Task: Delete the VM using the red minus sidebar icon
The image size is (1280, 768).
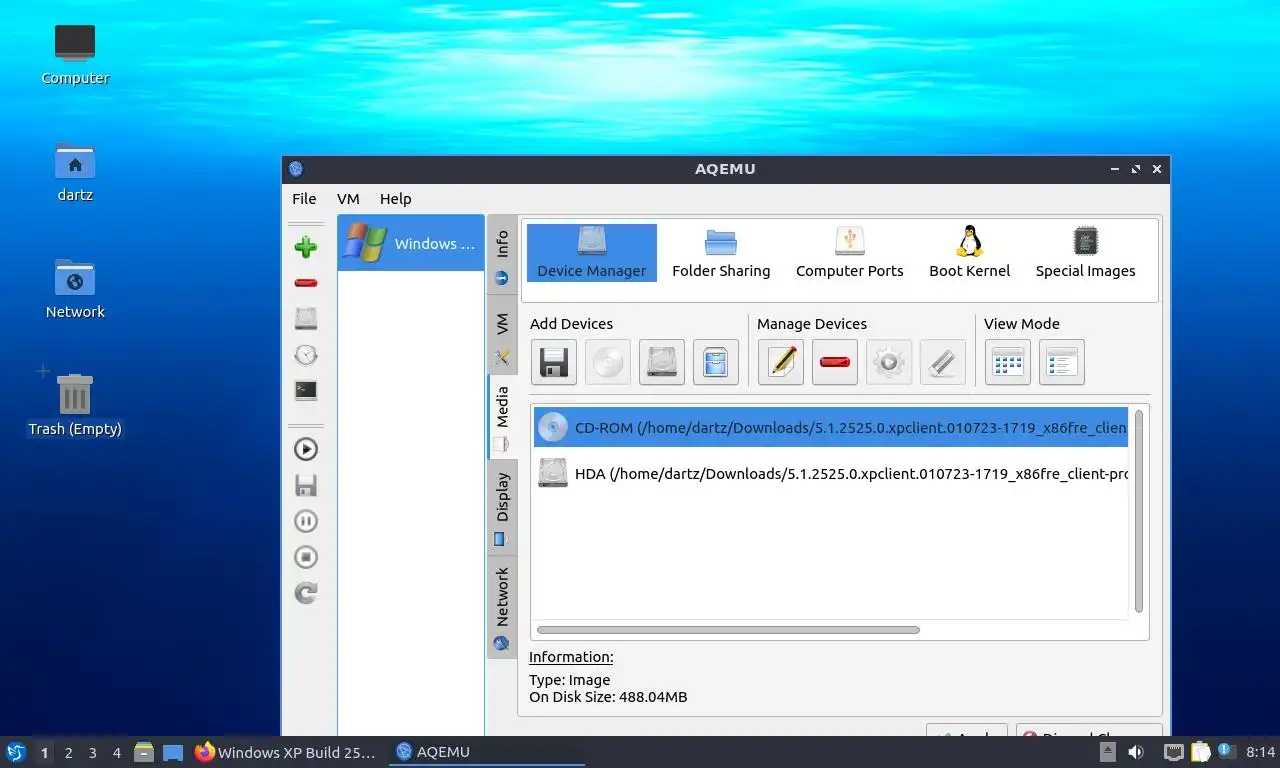Action: 306,283
